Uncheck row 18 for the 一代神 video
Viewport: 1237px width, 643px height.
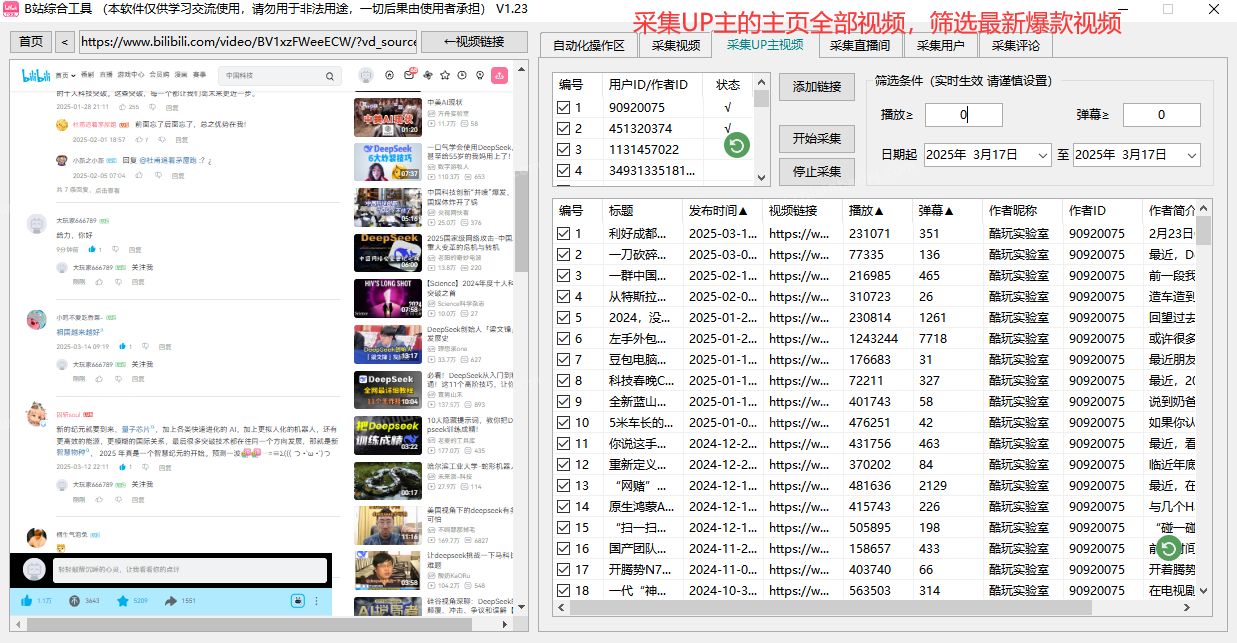[x=562, y=591]
